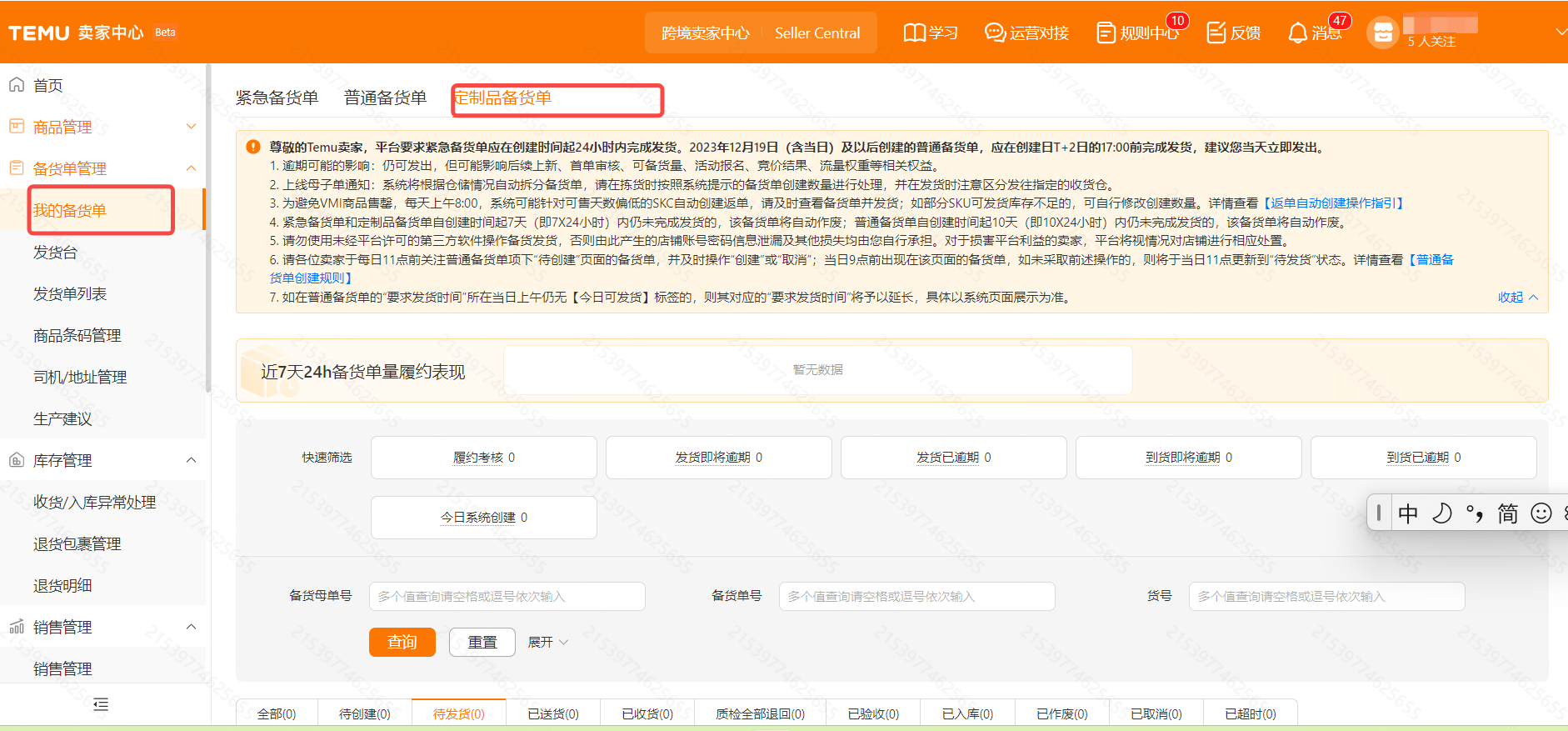
Task: Switch input method 中 mode
Action: point(1408,513)
